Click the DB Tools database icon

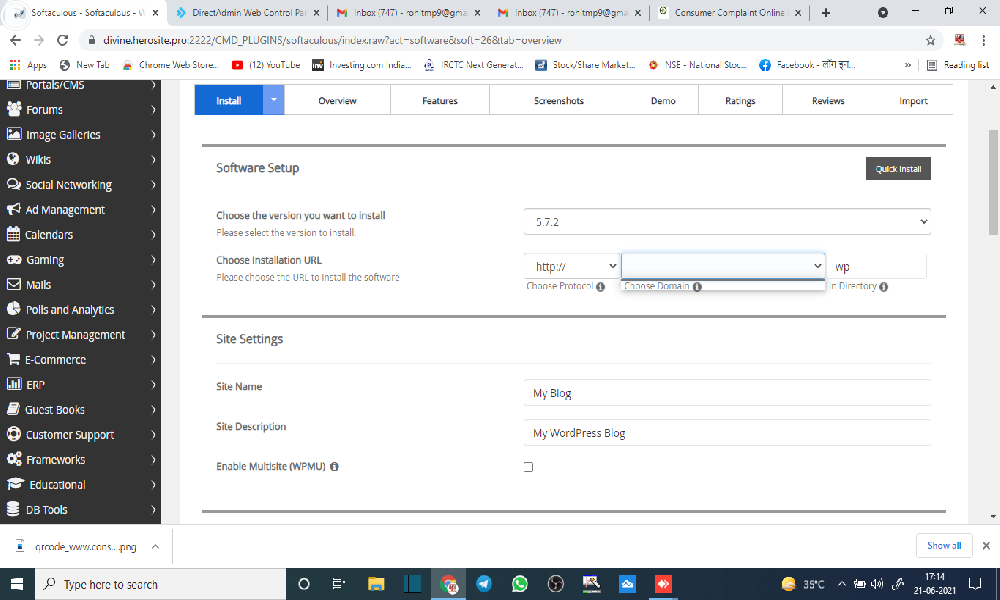pos(14,510)
